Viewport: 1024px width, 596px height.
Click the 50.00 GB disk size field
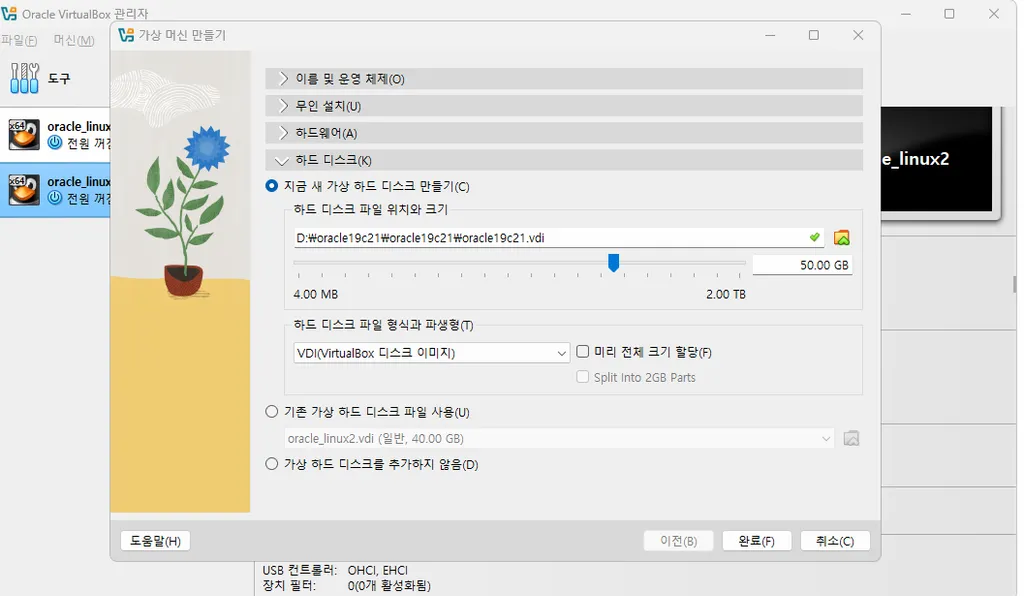pos(803,265)
